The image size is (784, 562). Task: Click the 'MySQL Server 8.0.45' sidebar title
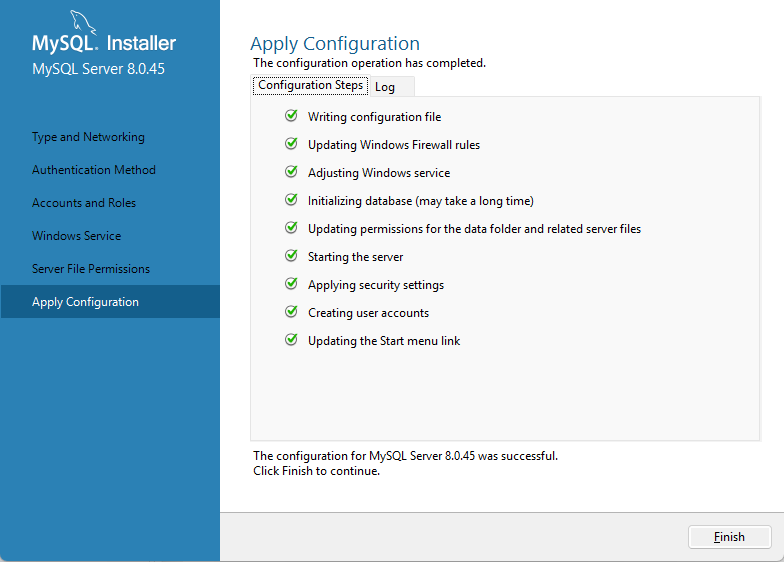pos(98,69)
